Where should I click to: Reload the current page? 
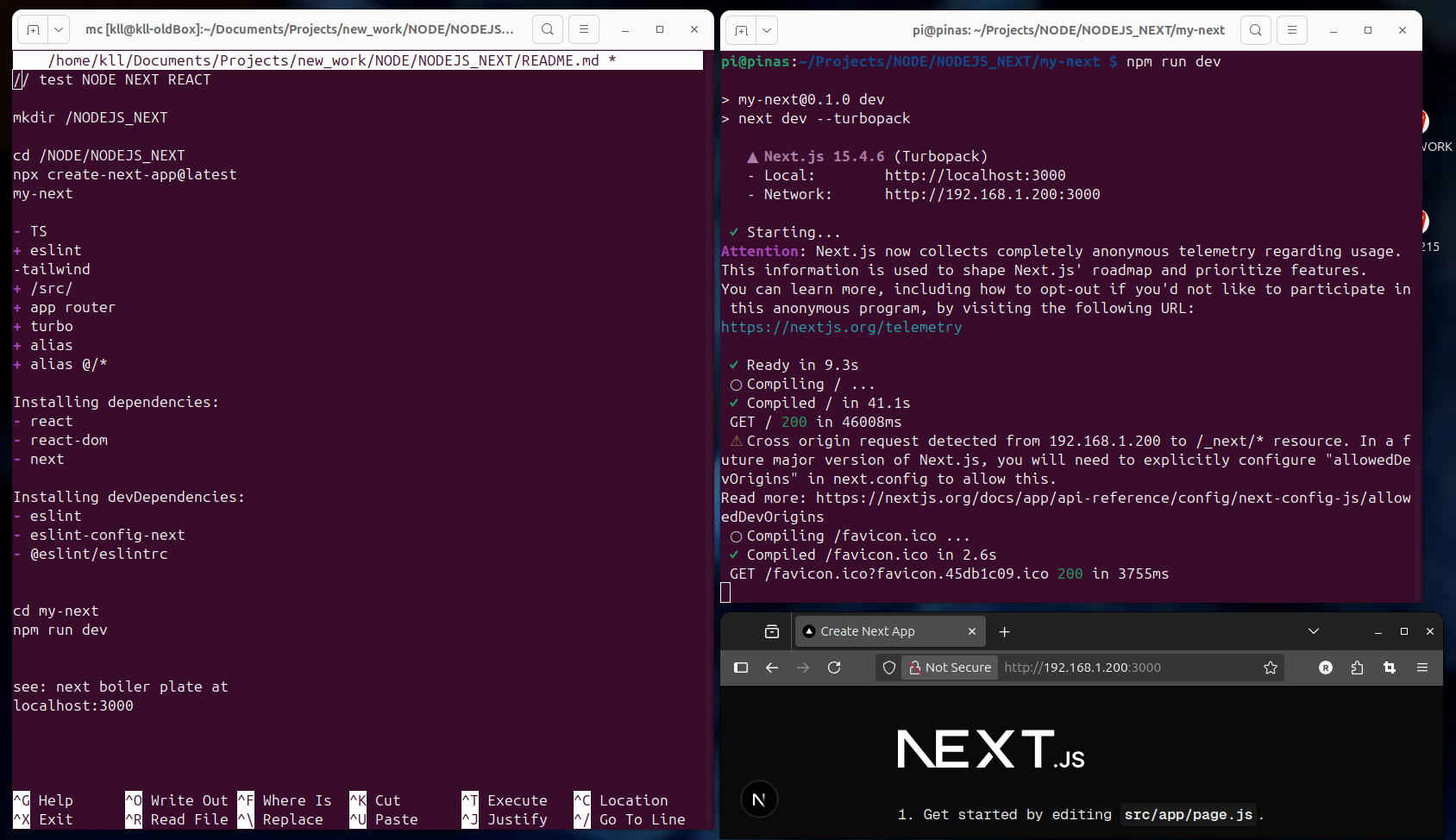click(834, 668)
